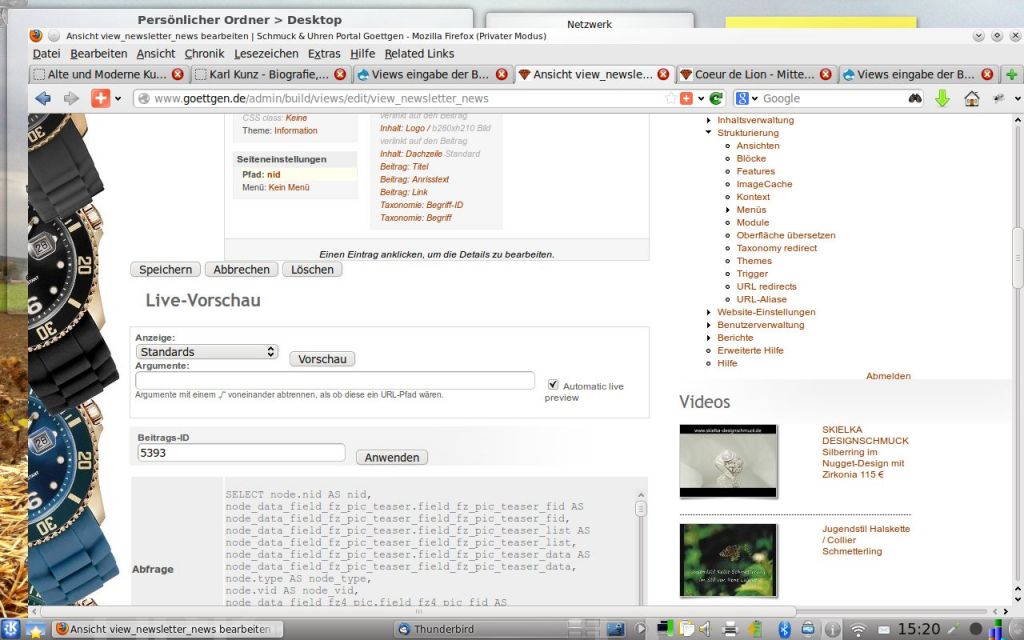Open the Taxonomy redirect link
Image resolution: width=1024 pixels, height=640 pixels.
776,248
